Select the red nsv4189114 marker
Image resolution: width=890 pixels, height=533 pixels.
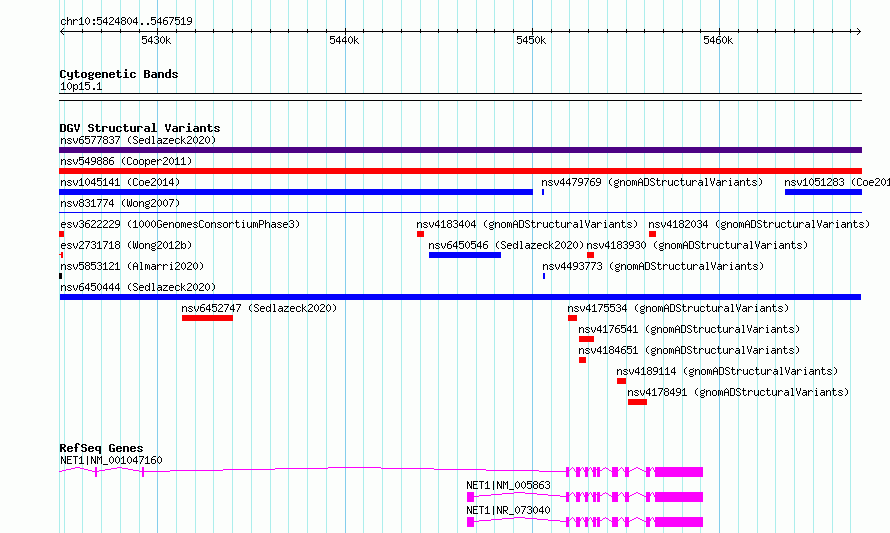622,381
